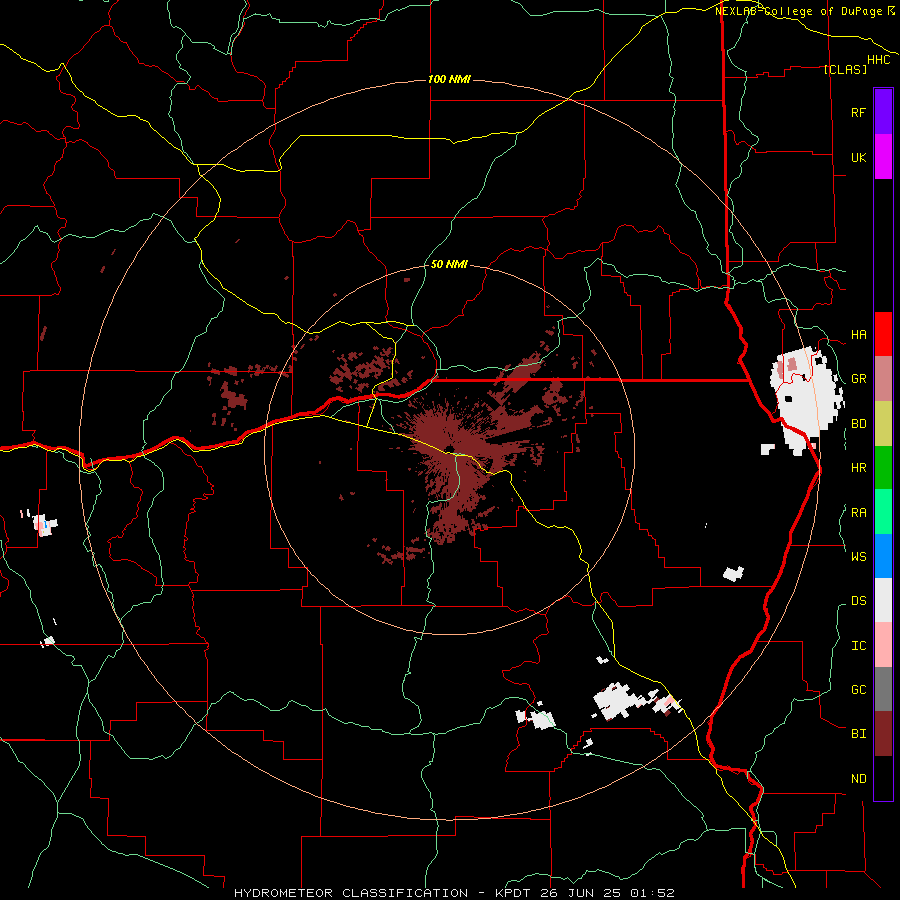900x900 pixels.
Task: Click the "UK" legend label
Action: pos(859,157)
